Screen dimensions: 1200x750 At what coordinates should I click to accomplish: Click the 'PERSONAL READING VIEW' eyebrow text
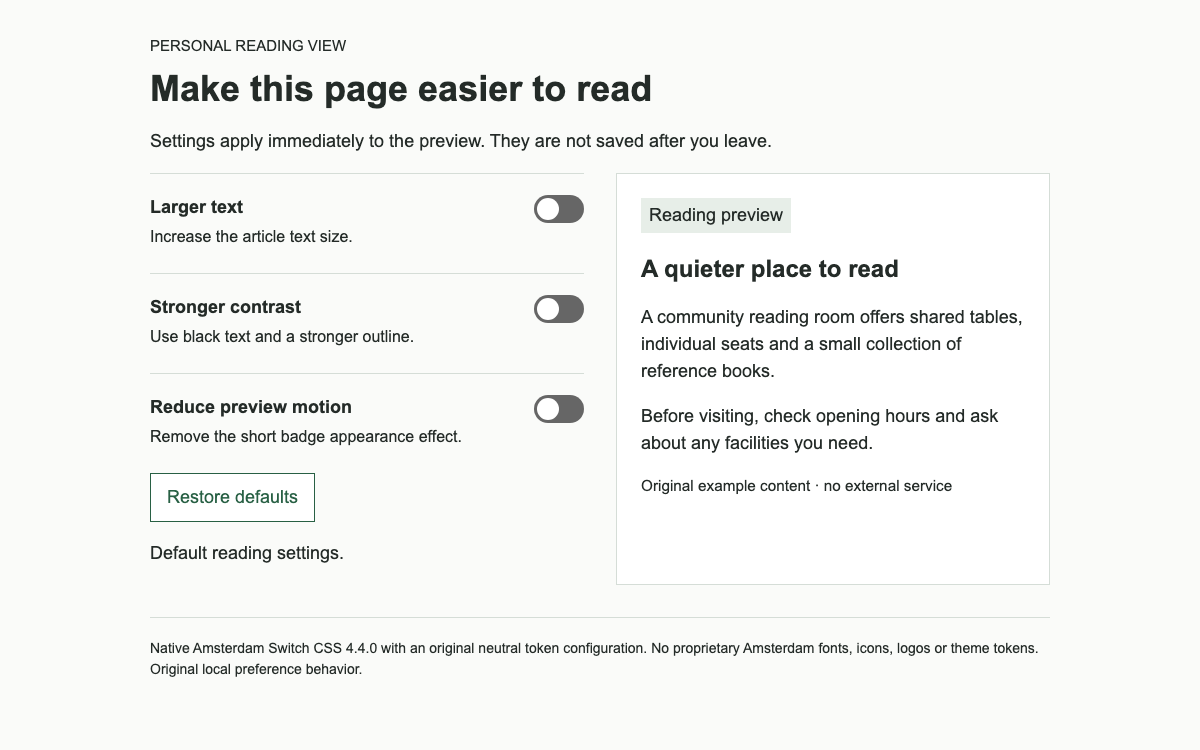248,46
